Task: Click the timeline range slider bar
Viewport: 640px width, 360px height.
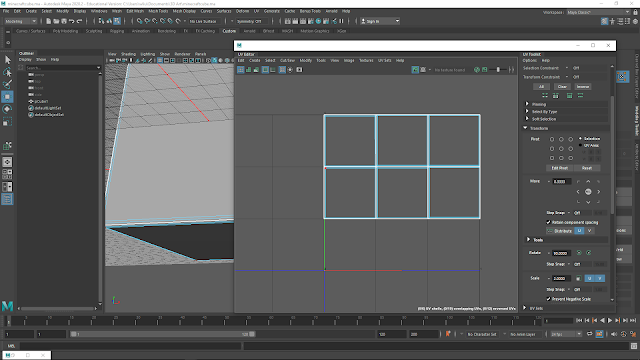Action: coord(162,334)
